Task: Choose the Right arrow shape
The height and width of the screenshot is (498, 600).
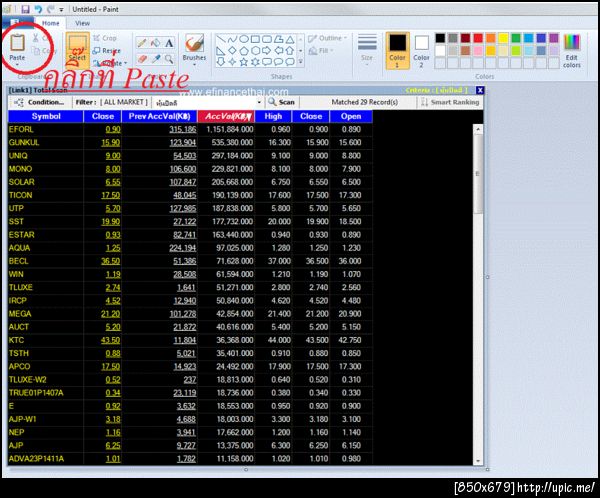Action: pos(267,51)
